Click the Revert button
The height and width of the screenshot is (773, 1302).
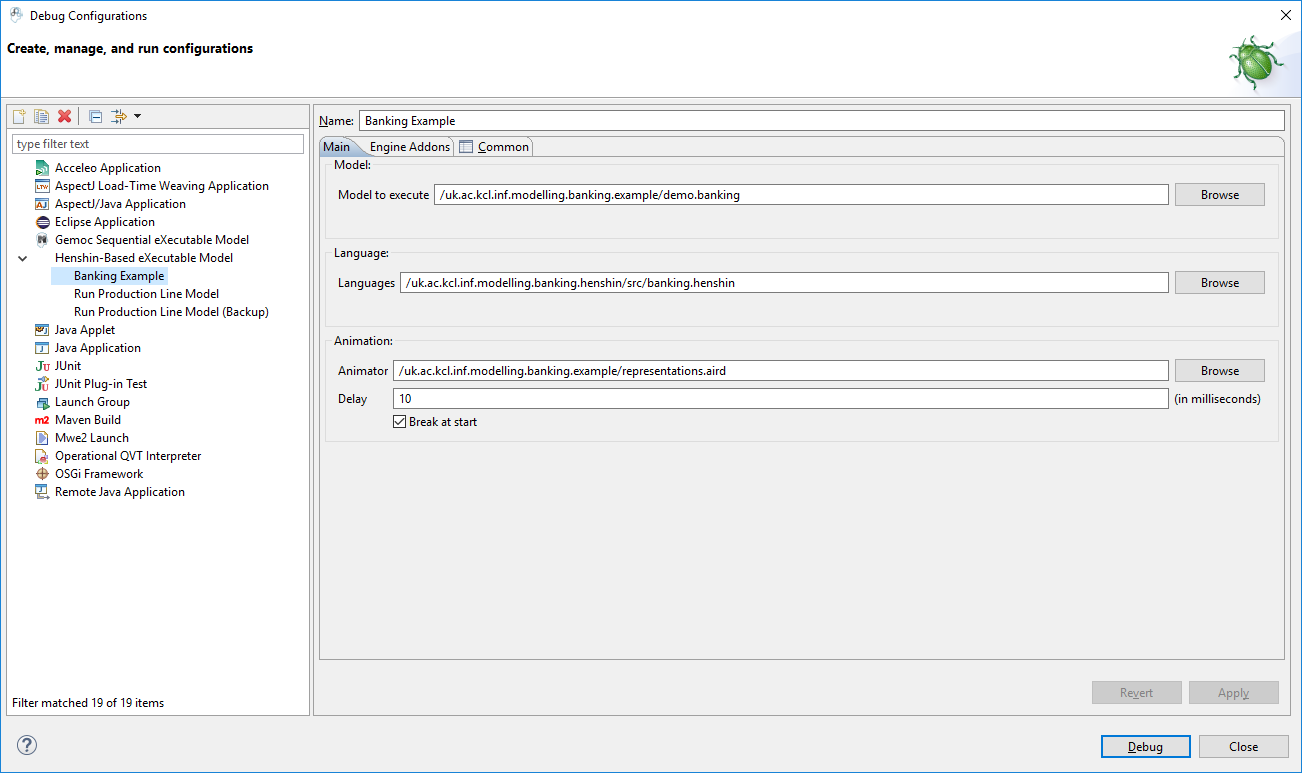click(1137, 693)
